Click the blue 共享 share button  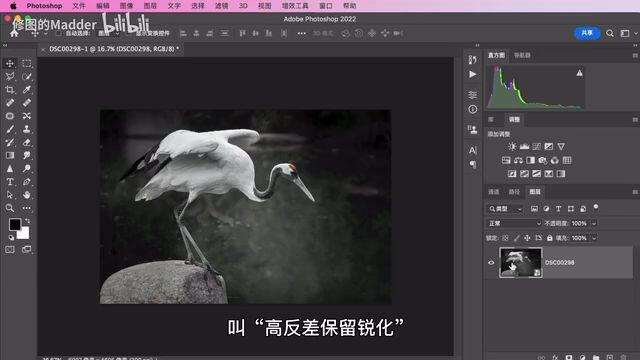pos(587,33)
